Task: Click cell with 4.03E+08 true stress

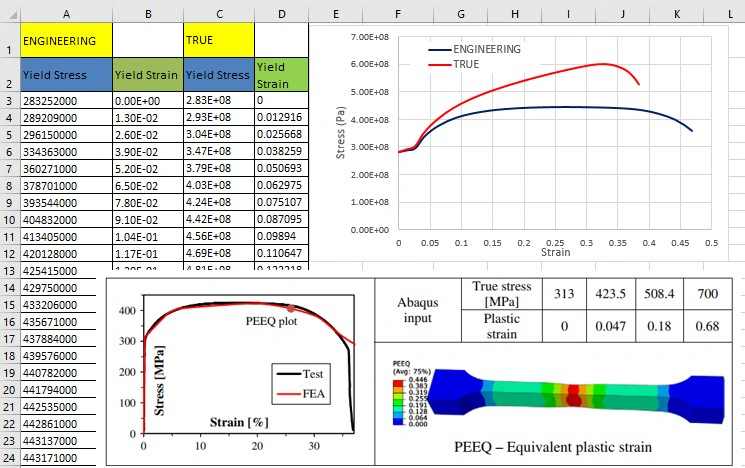Action: tap(219, 186)
